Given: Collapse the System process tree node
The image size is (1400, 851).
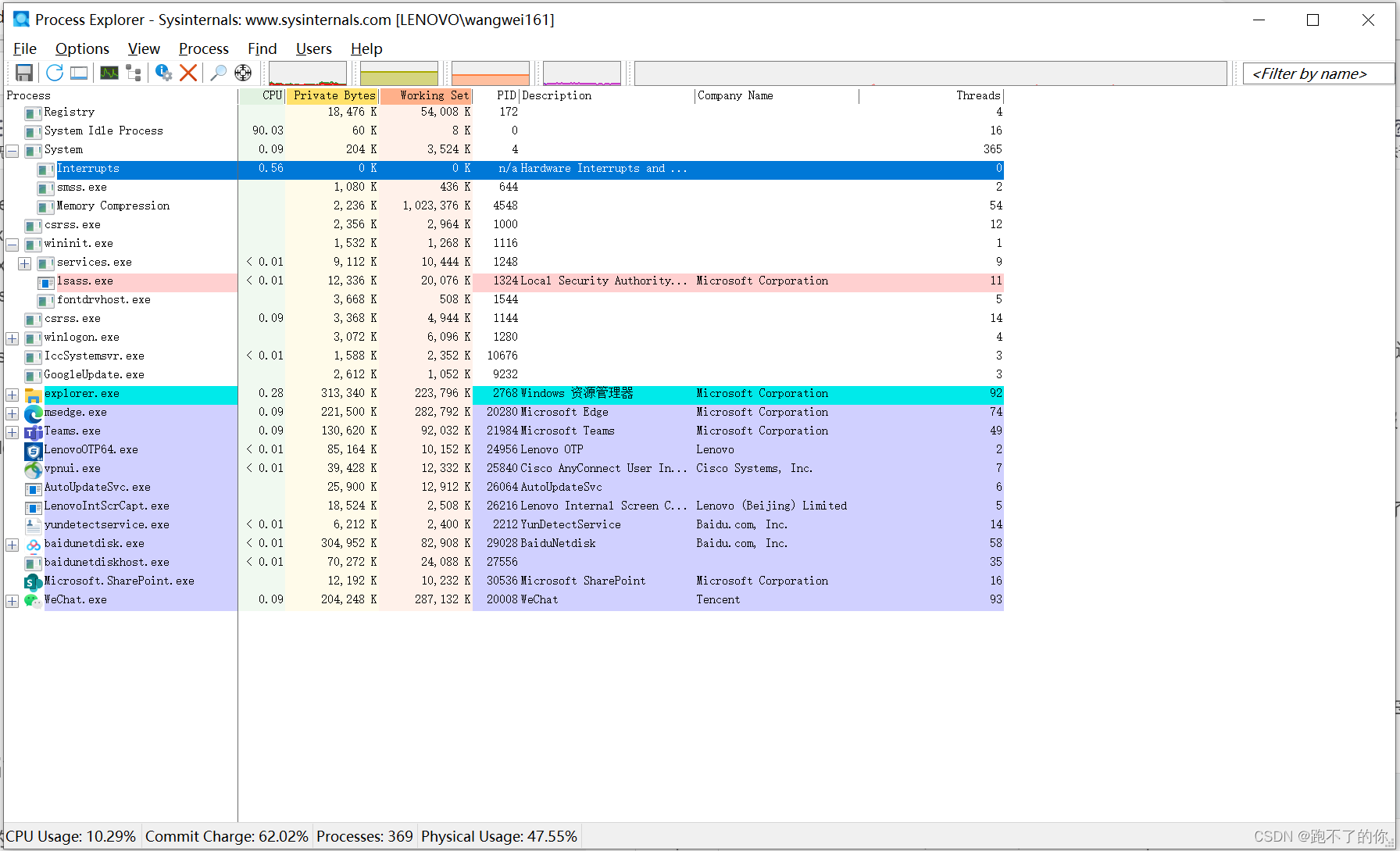Looking at the screenshot, I should click(12, 151).
